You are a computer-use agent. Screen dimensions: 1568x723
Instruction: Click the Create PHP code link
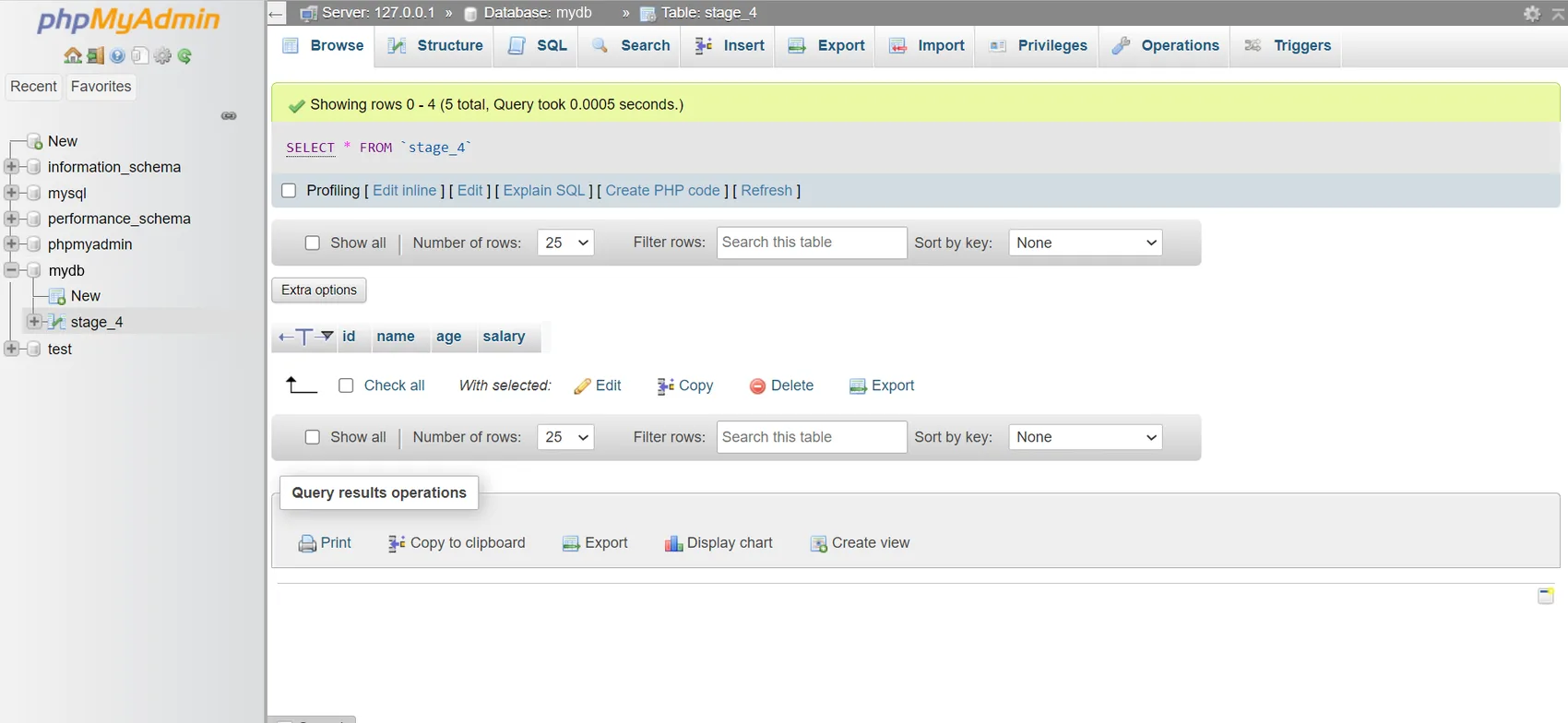tap(662, 191)
